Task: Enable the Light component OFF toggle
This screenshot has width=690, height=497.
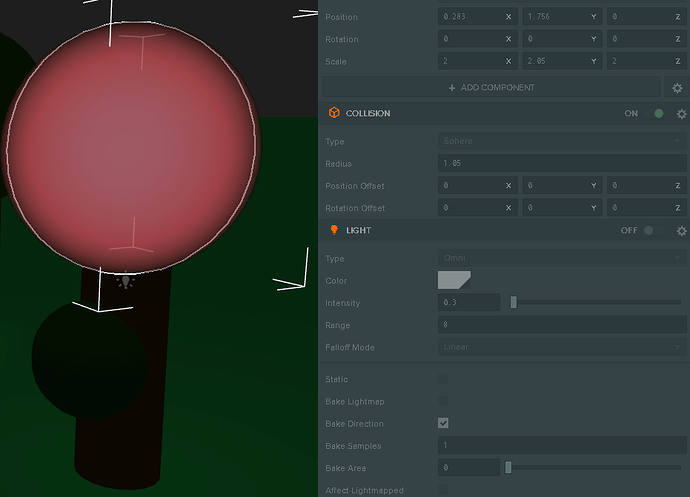Action: 651,231
